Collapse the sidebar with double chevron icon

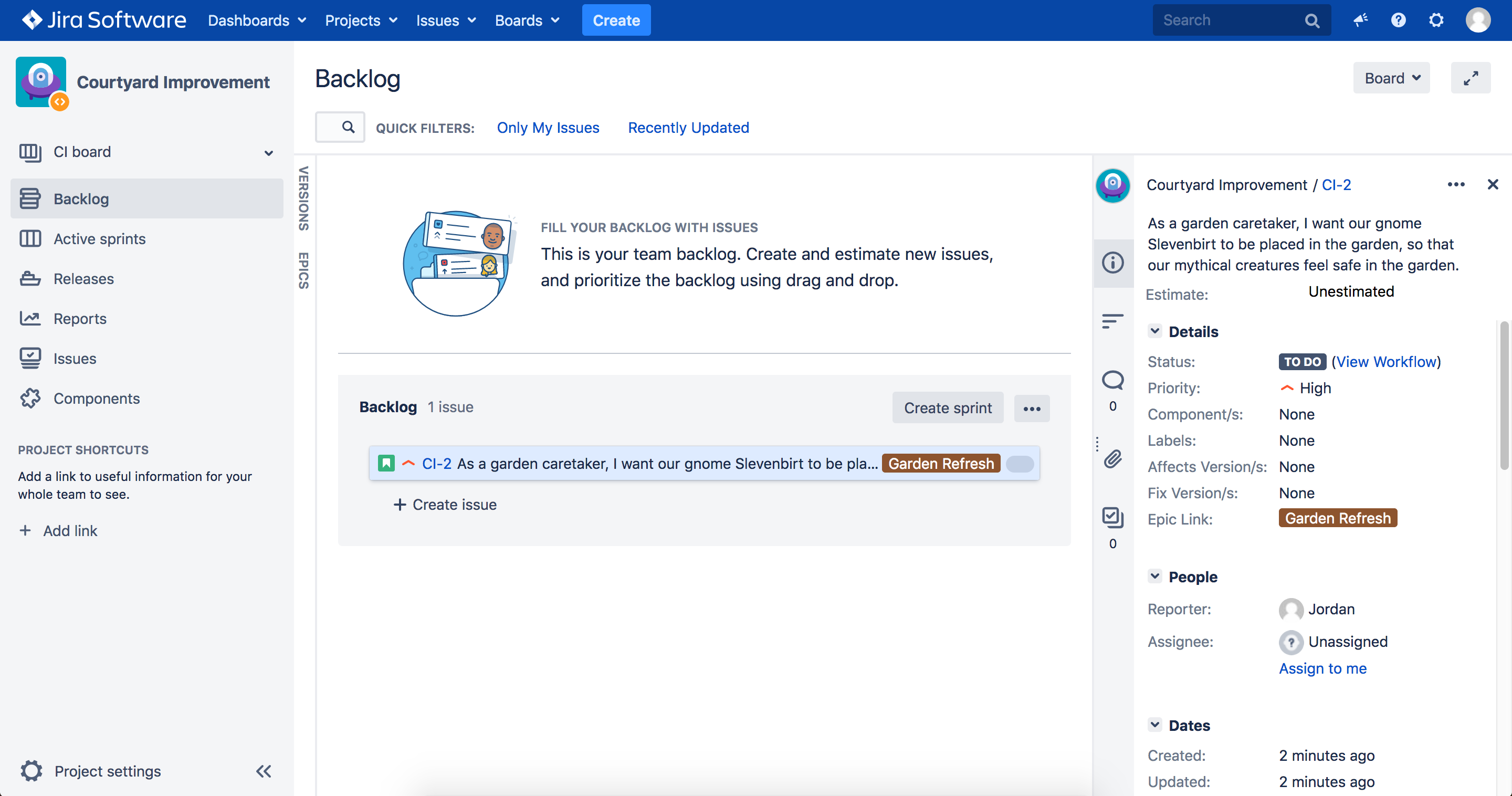tap(264, 771)
